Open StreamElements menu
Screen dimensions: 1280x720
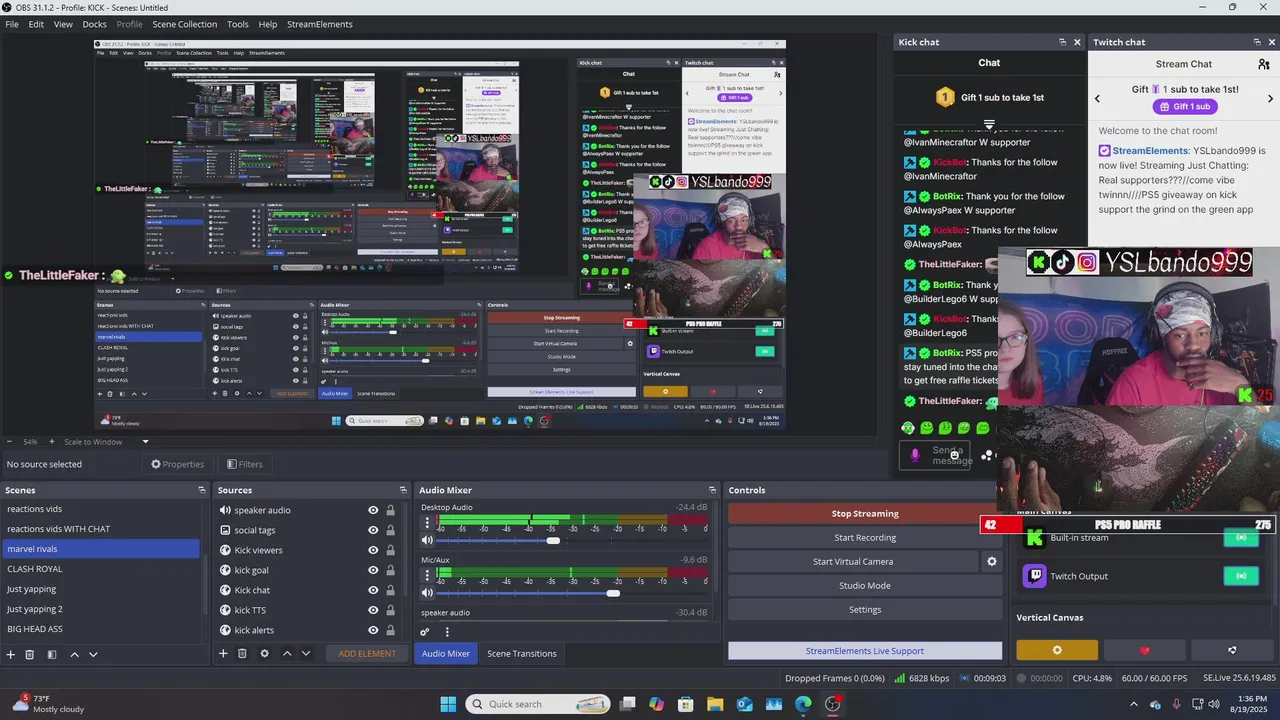(320, 24)
